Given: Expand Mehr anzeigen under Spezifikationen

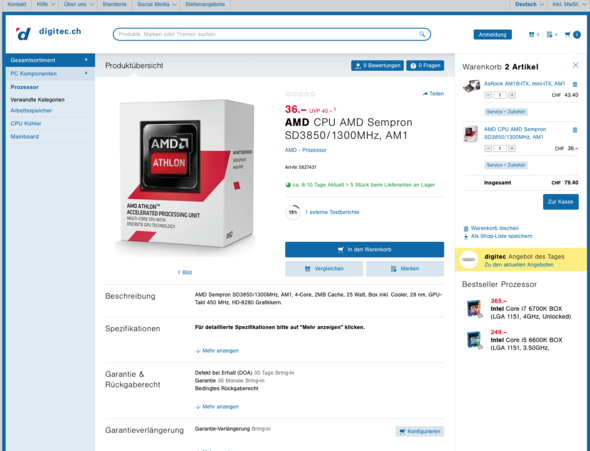Looking at the screenshot, I should pyautogui.click(x=217, y=351).
